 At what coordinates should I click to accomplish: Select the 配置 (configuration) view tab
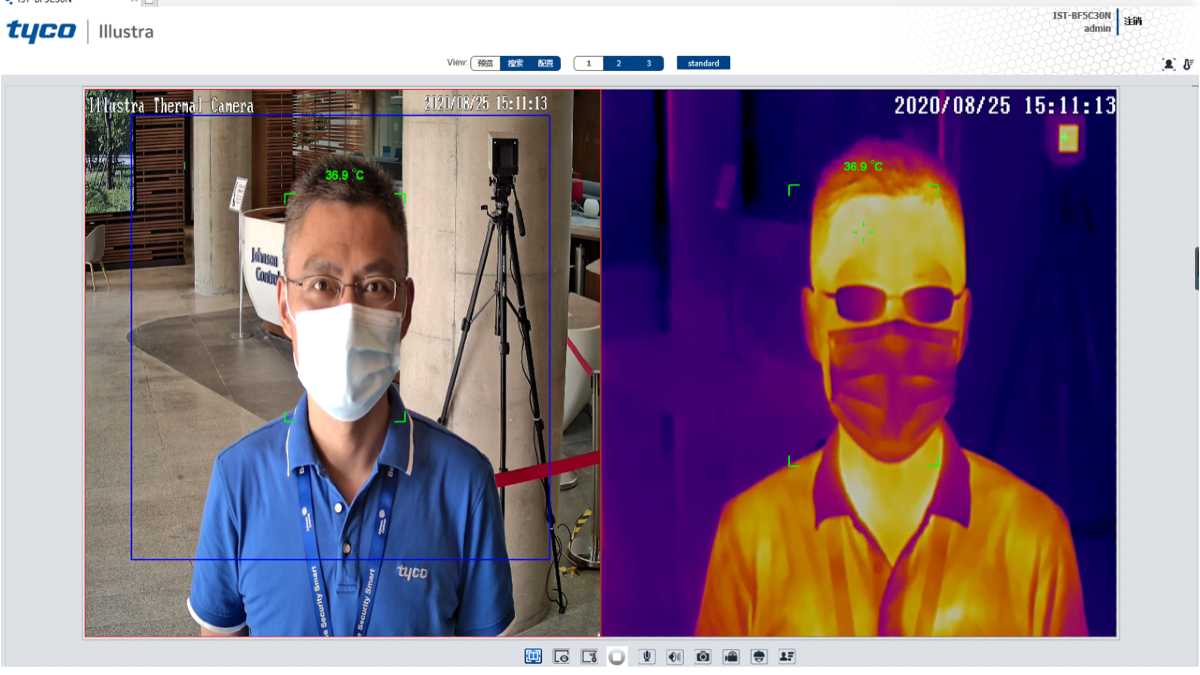(545, 63)
